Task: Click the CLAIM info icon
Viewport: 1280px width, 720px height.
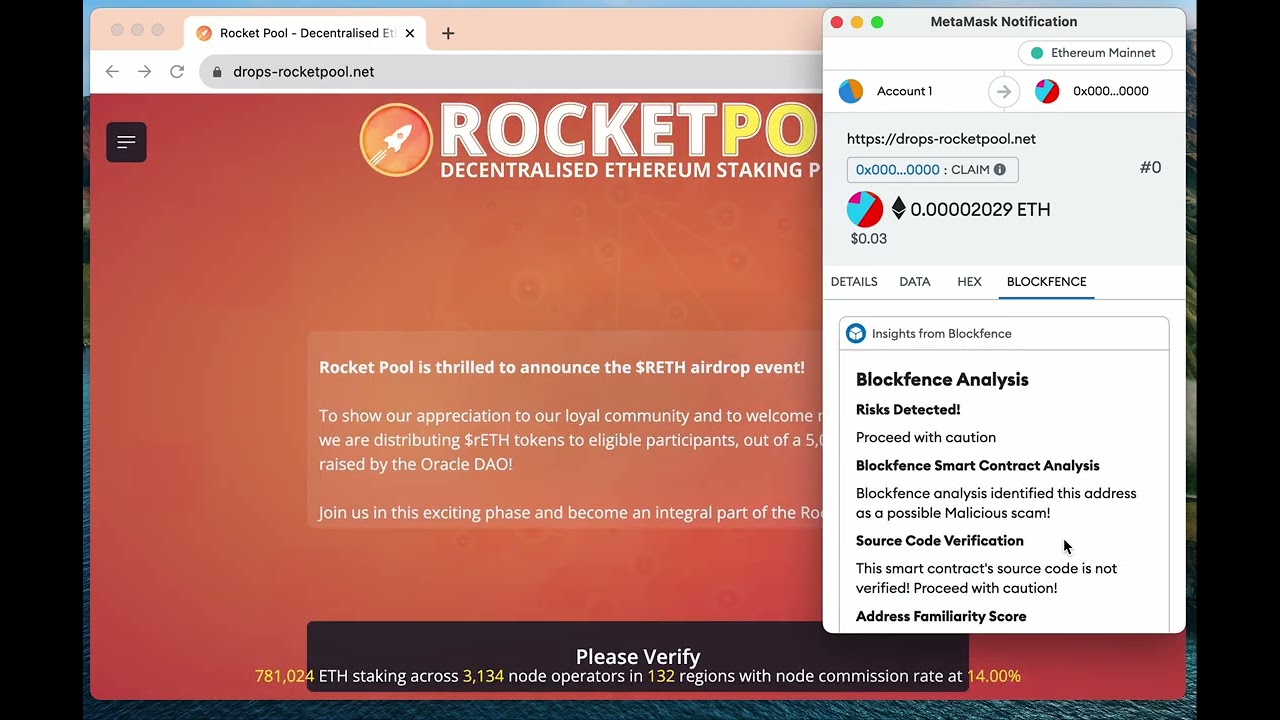Action: [x=999, y=170]
